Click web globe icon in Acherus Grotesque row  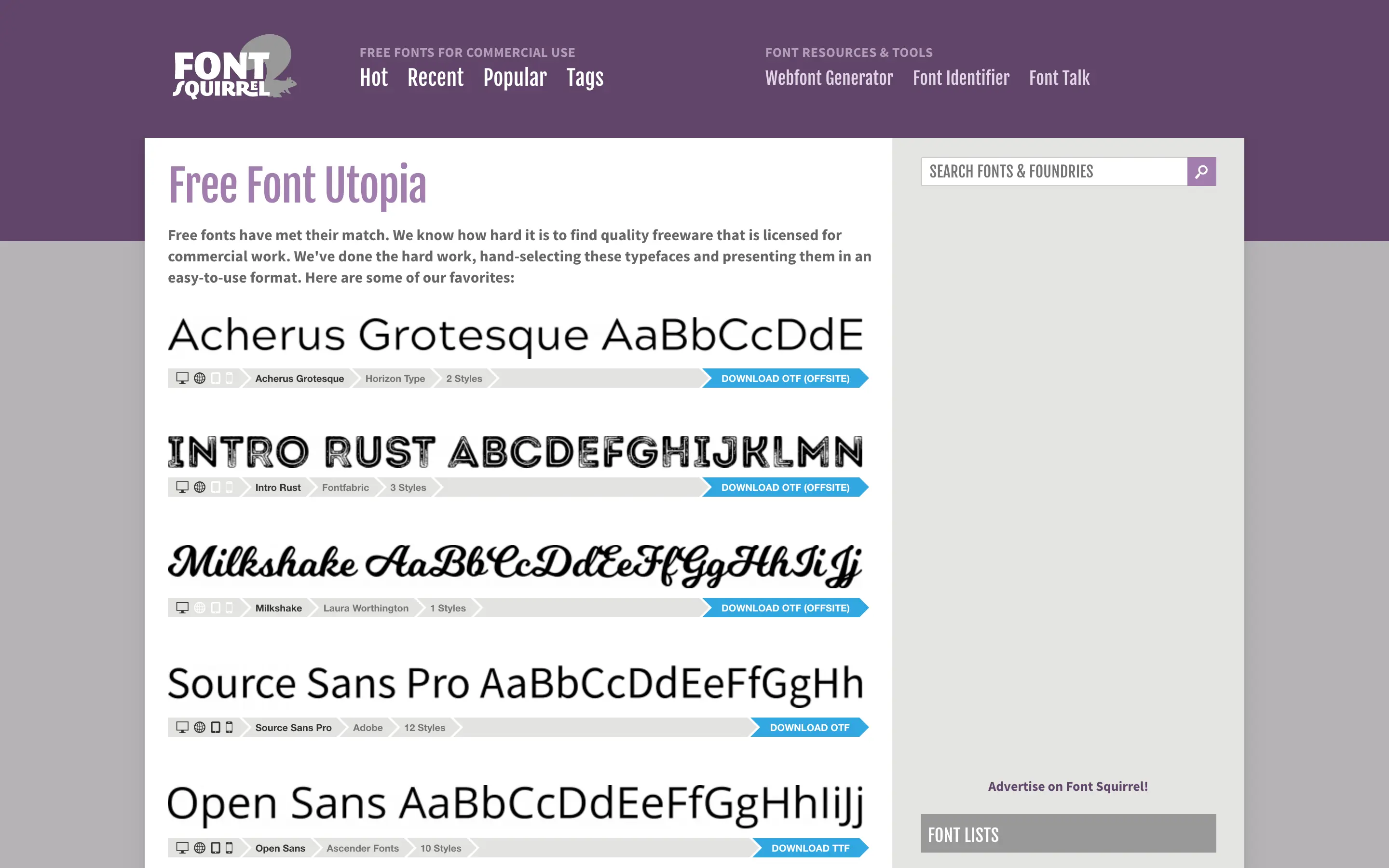point(200,379)
